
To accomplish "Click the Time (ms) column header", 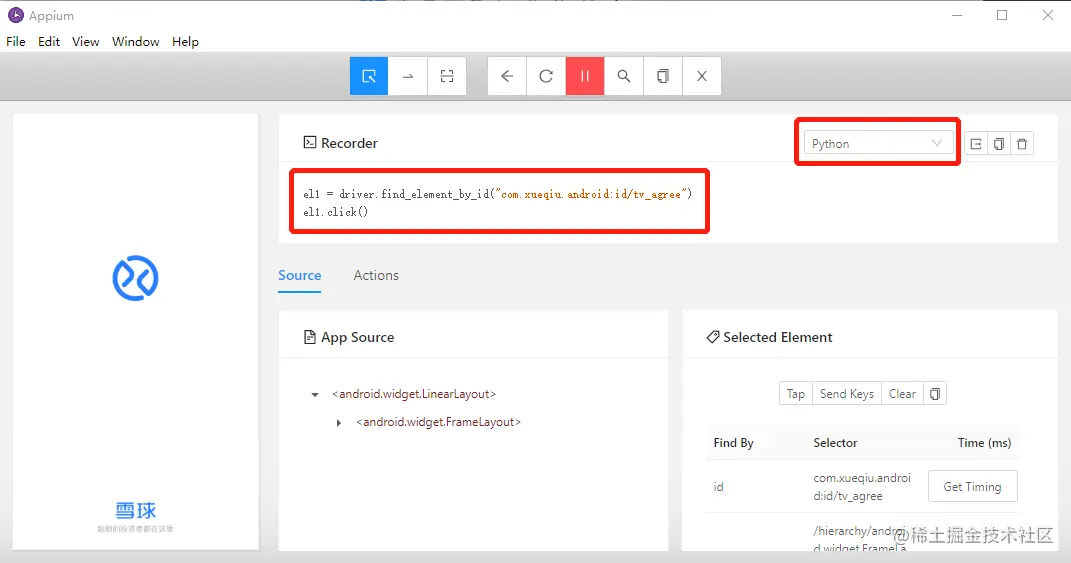I will click(984, 443).
